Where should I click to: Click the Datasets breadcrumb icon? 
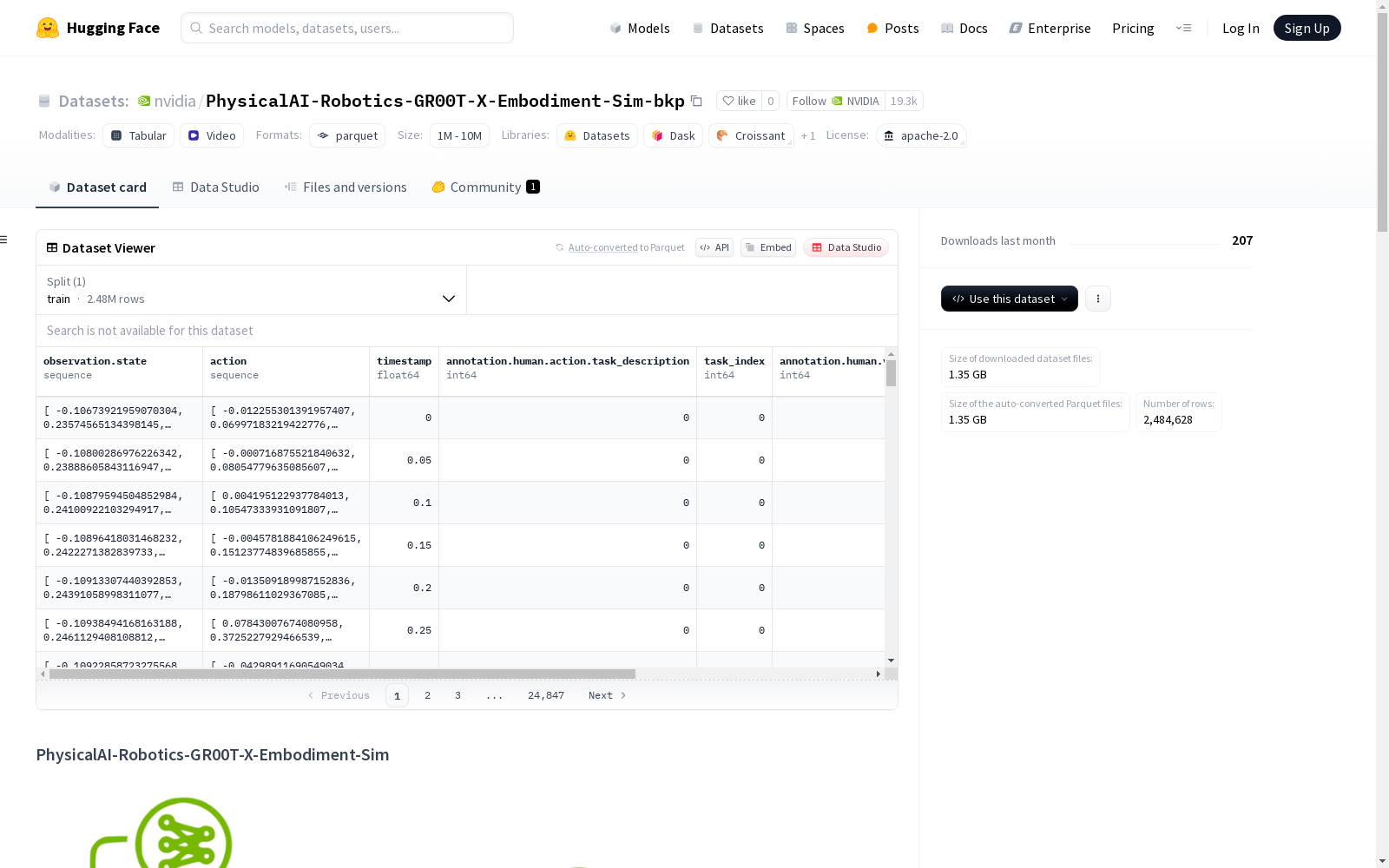tap(44, 101)
